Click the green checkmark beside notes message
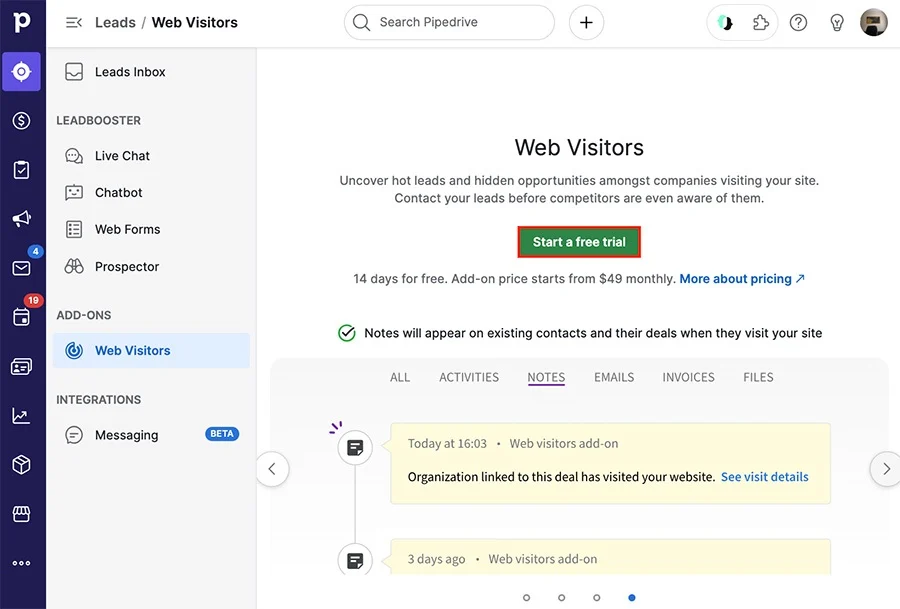Screen dimensions: 900x609 click(347, 333)
